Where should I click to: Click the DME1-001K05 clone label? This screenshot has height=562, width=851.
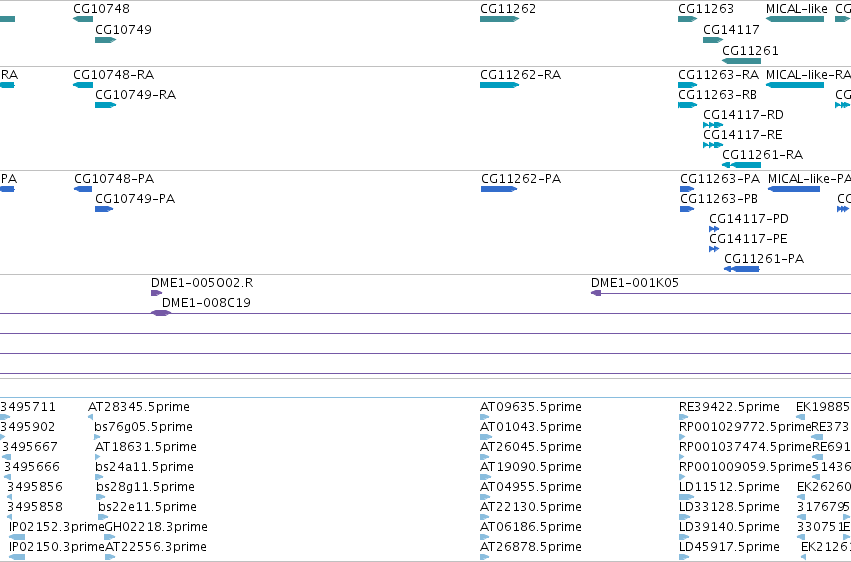[x=635, y=283]
